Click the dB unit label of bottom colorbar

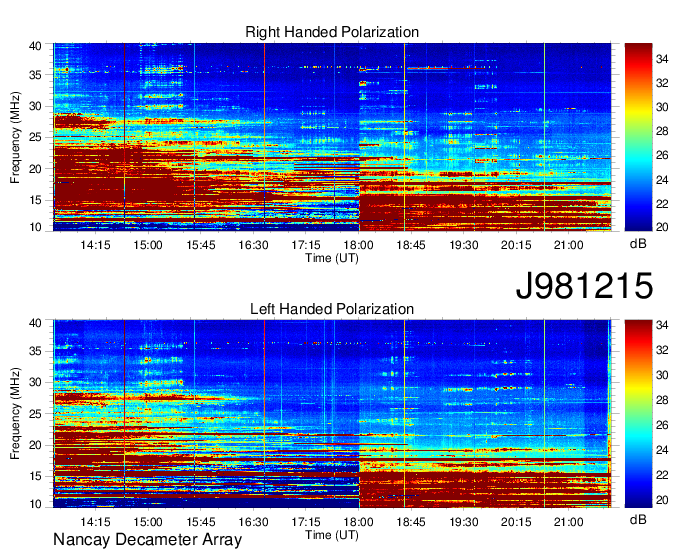point(638,519)
